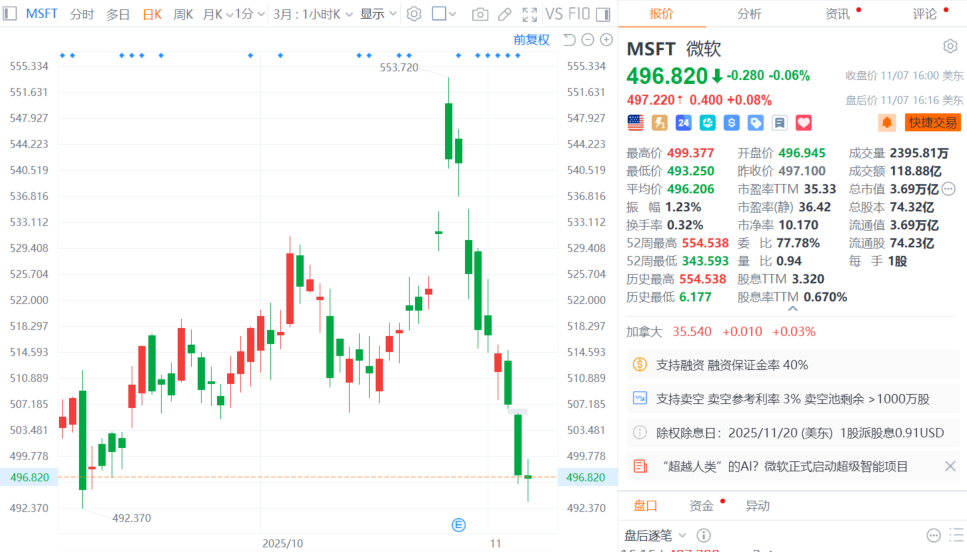Viewport: 967px width, 552px height.
Task: Click the blue dollar sign icon
Action: point(731,123)
